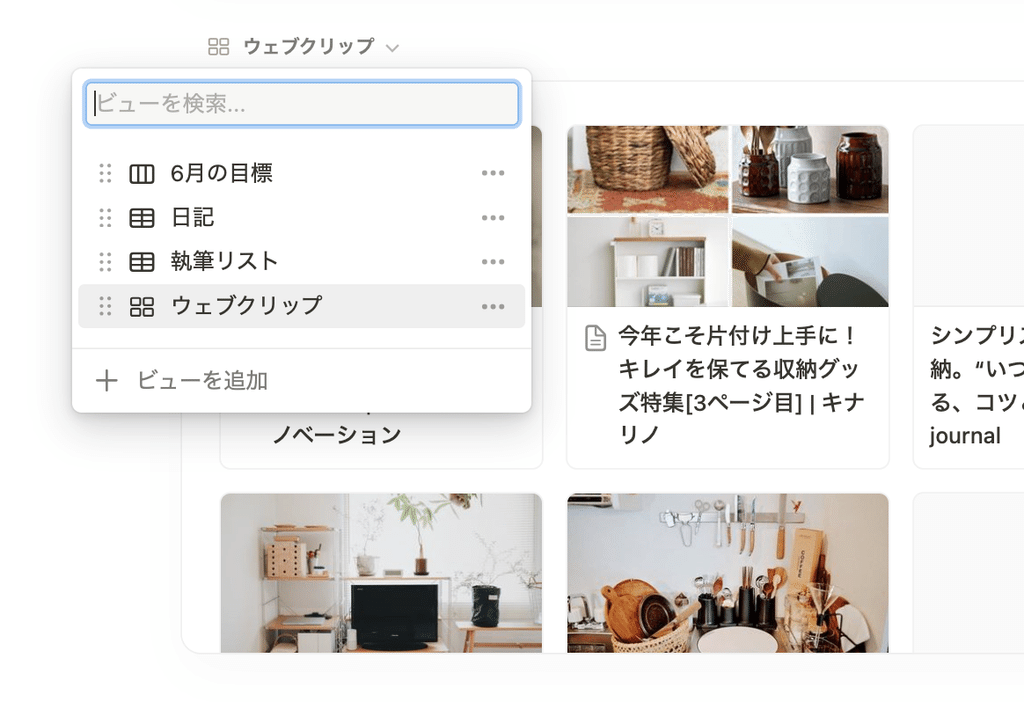Open the kitchen utensils photo thumbnail
This screenshot has height=702, width=1024.
click(728, 573)
